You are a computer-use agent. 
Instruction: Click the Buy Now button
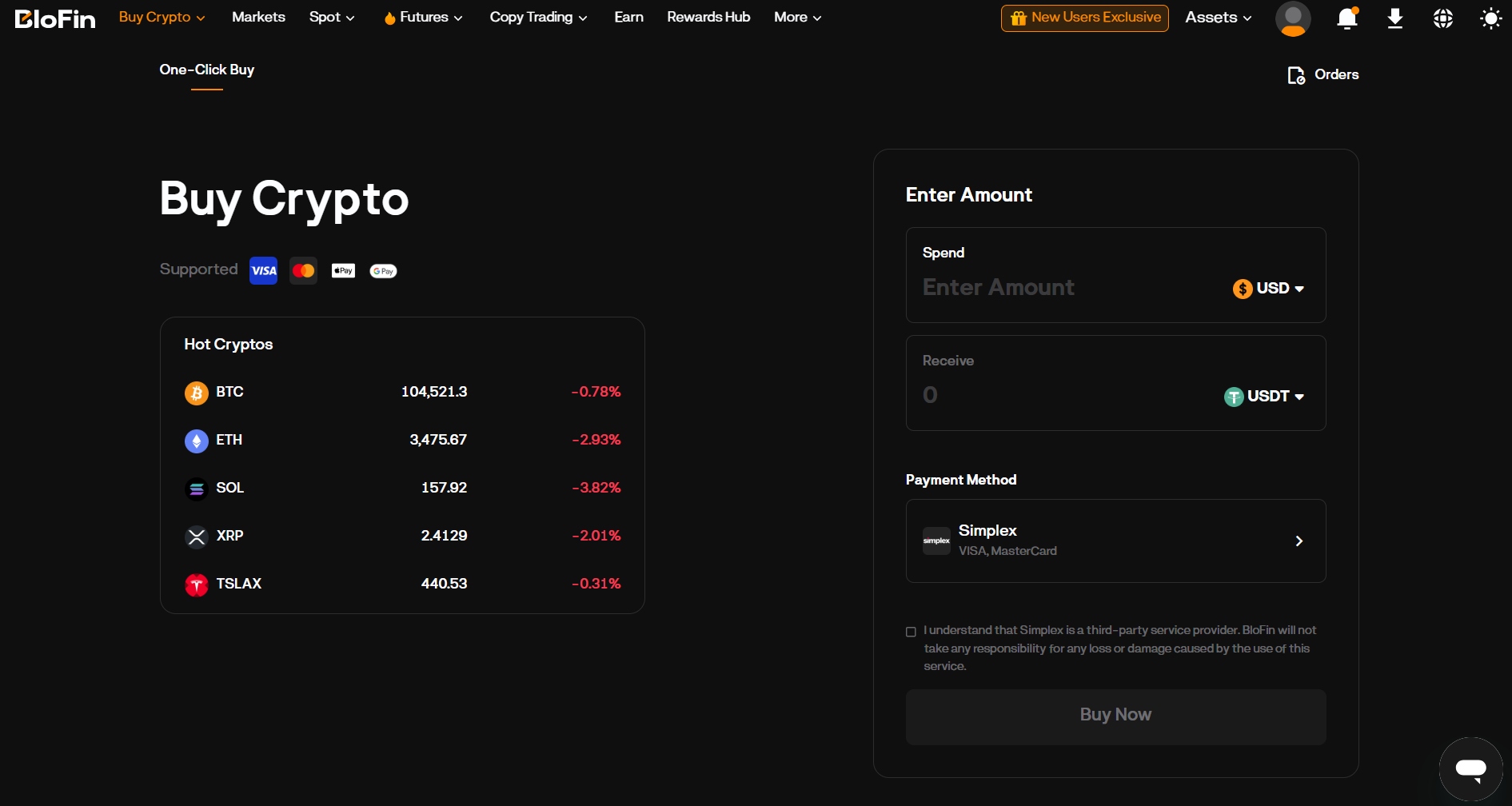(x=1115, y=714)
